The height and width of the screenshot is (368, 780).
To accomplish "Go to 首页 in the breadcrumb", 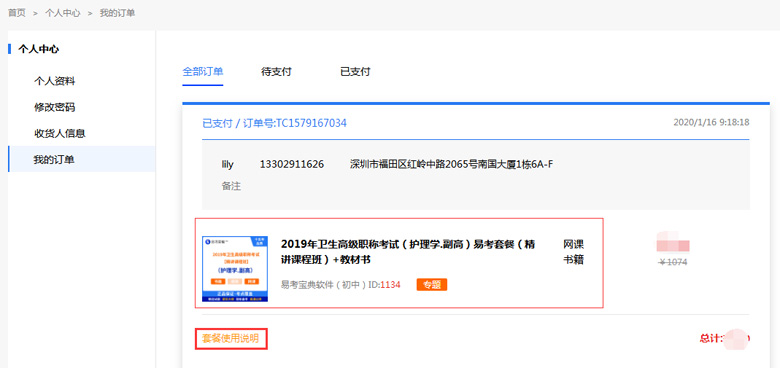I will coord(16,13).
